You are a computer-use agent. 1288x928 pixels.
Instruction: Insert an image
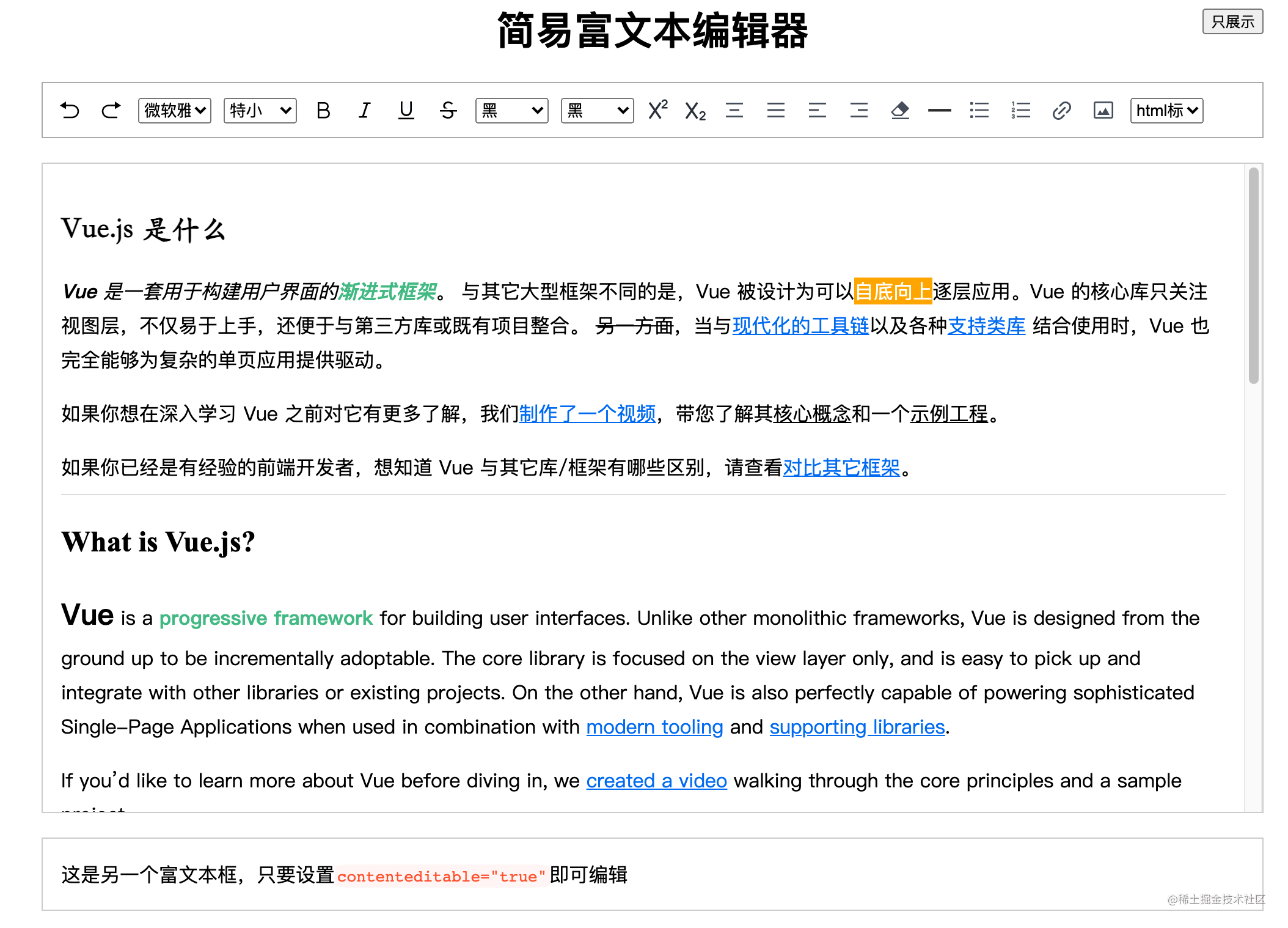1103,111
